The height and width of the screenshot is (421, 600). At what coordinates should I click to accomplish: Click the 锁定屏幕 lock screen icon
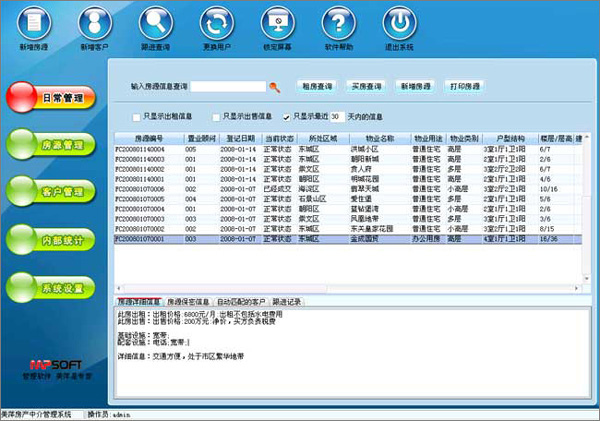click(x=278, y=22)
